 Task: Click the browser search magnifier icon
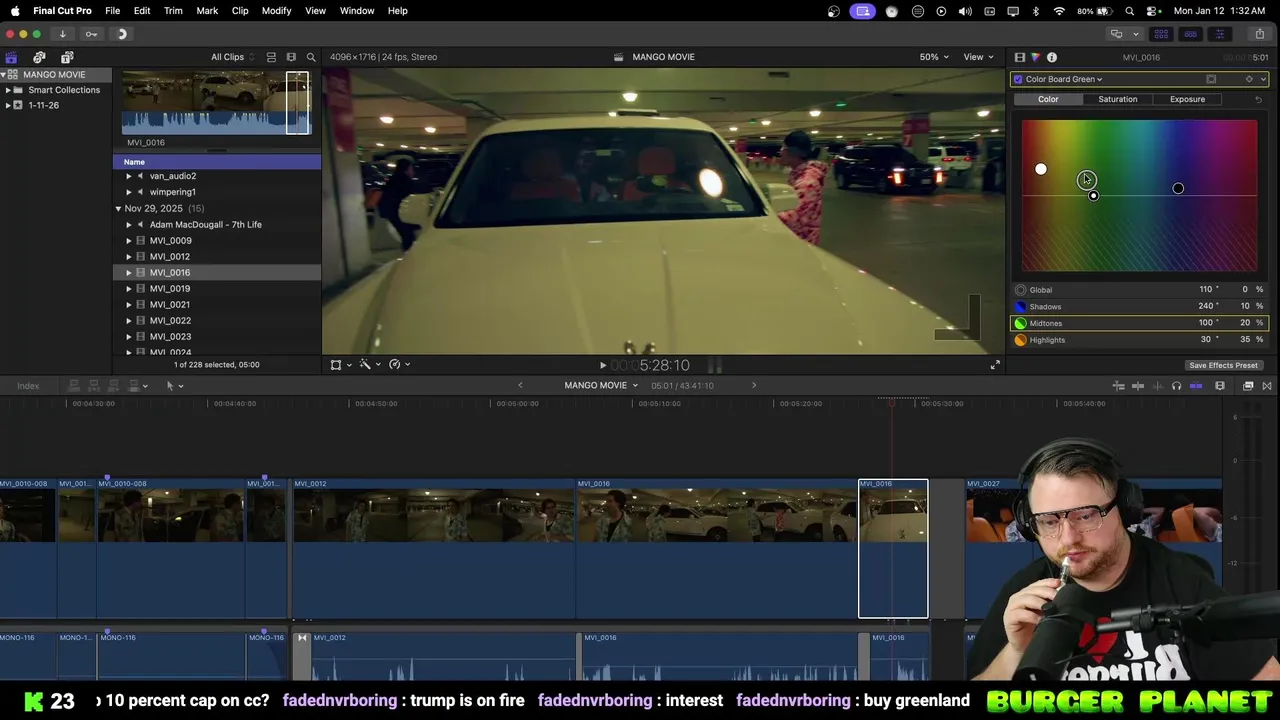(x=311, y=57)
